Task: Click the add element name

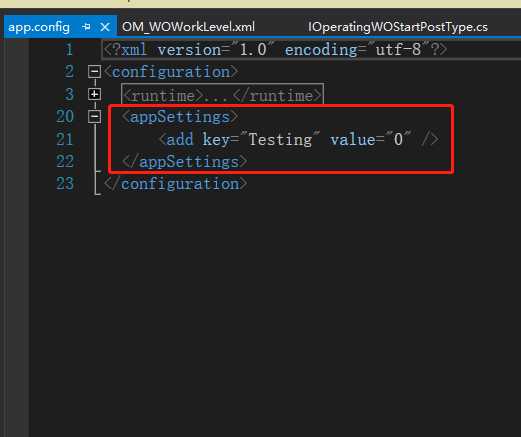Action: [180, 139]
